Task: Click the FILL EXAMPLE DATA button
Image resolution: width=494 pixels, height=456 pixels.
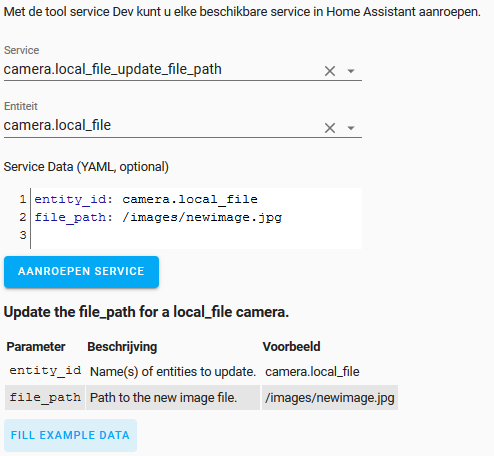Action: [70, 435]
